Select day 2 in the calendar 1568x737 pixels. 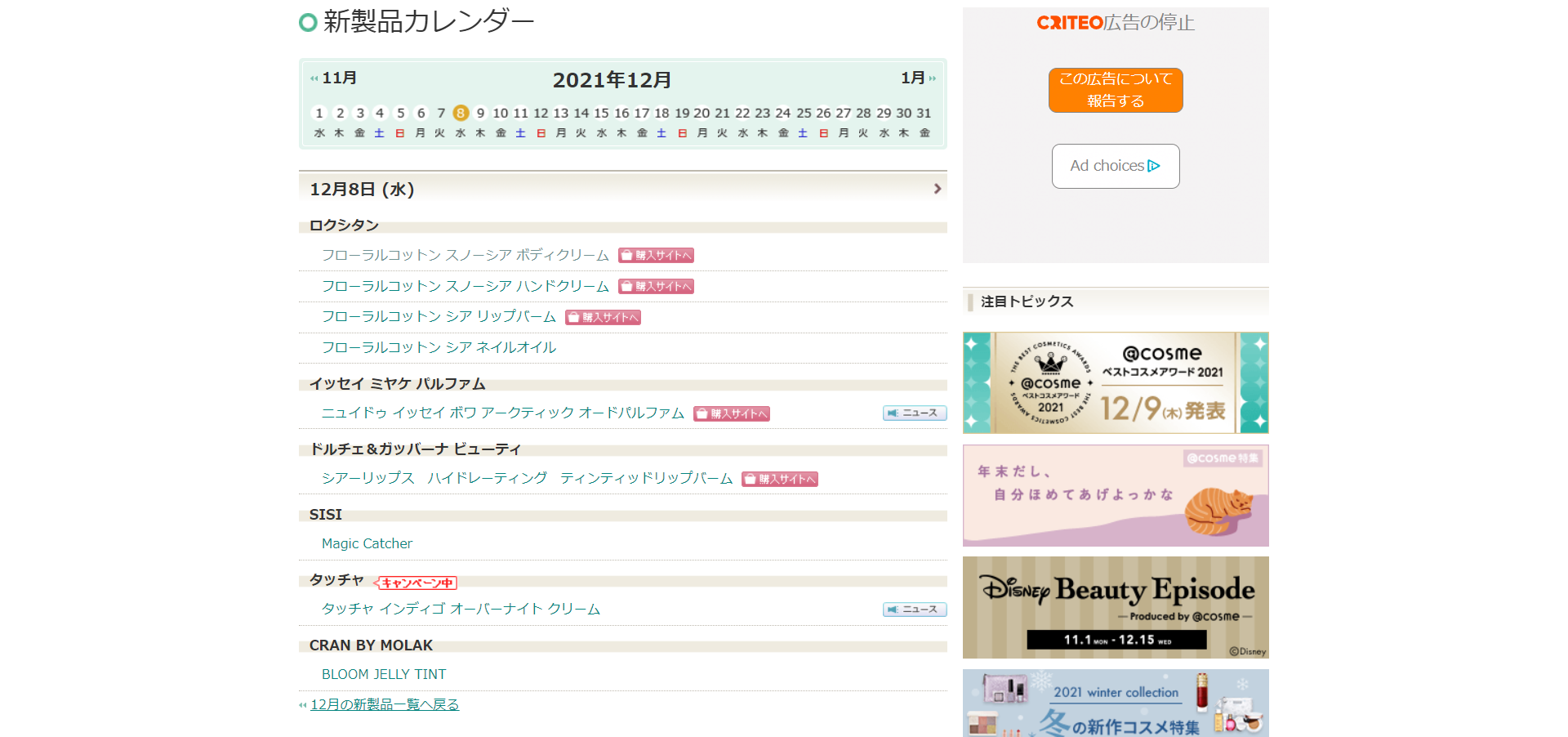[x=341, y=113]
